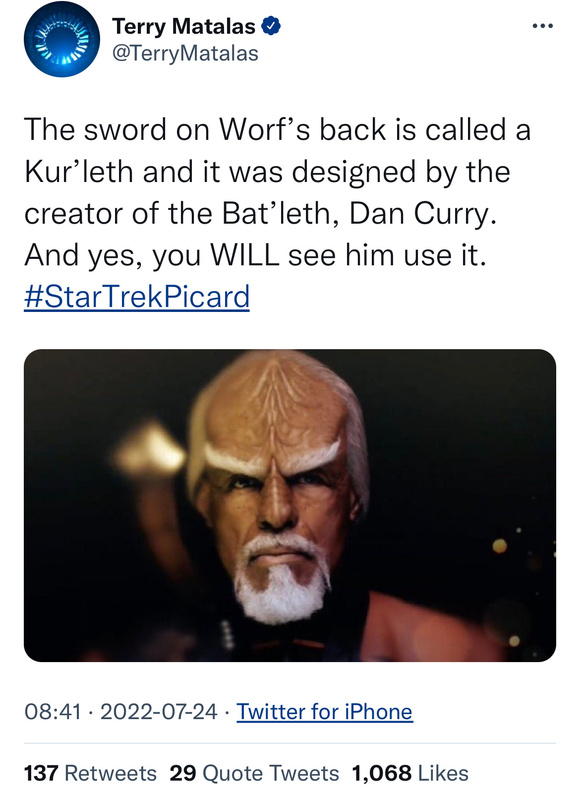Click the 08:41 timestamp

53,711
